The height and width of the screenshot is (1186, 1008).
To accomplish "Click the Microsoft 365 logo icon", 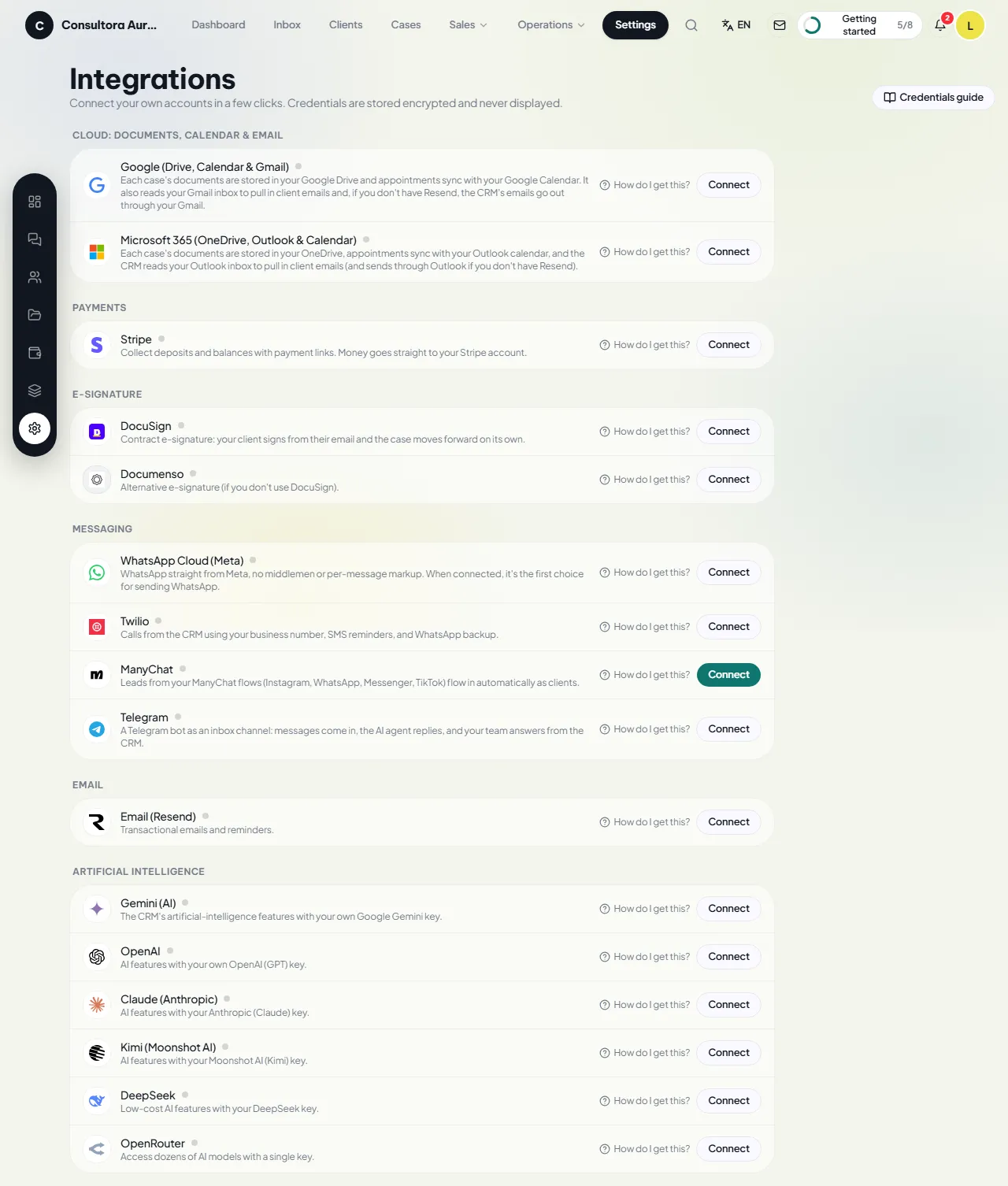I will [97, 252].
